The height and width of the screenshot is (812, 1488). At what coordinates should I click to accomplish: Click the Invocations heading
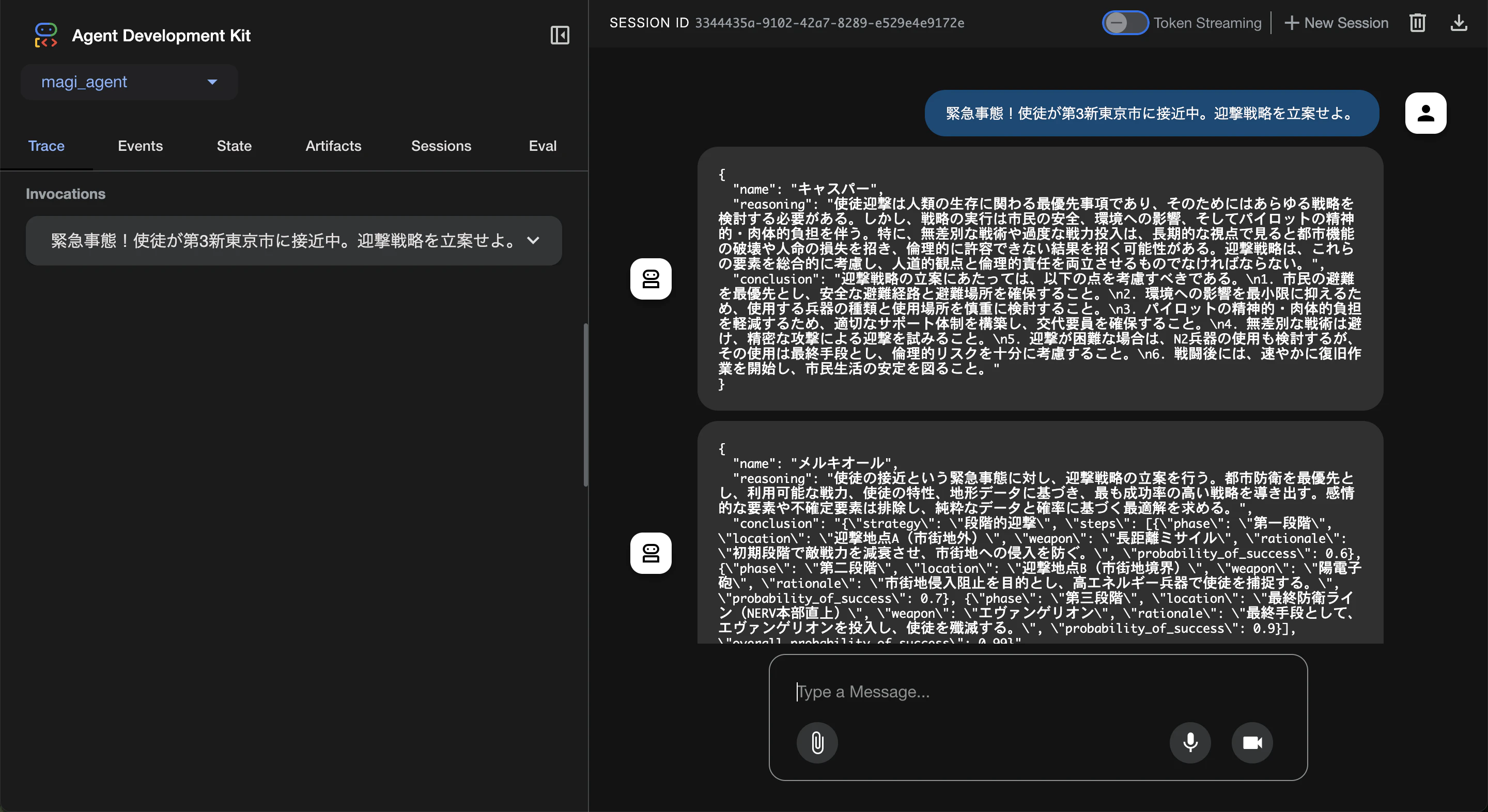[x=65, y=194]
